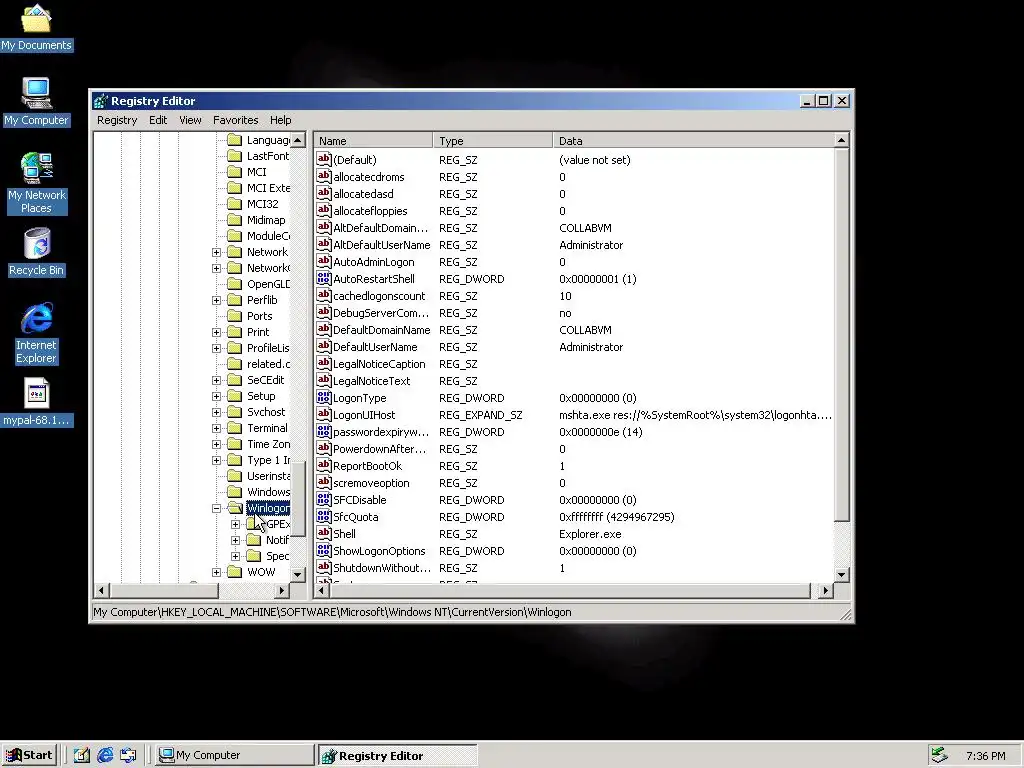1024x768 pixels.
Task: Open the Help menu
Action: click(280, 120)
